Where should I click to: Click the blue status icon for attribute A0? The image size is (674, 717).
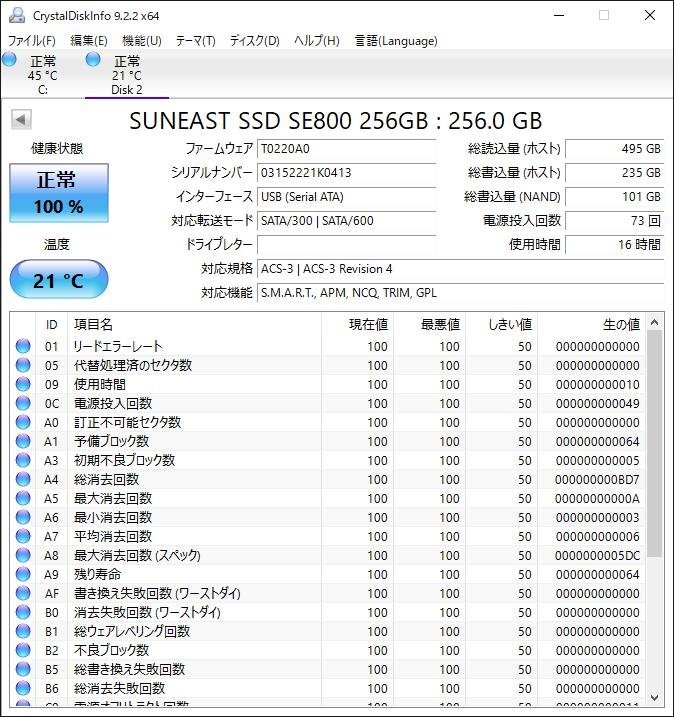click(x=23, y=422)
